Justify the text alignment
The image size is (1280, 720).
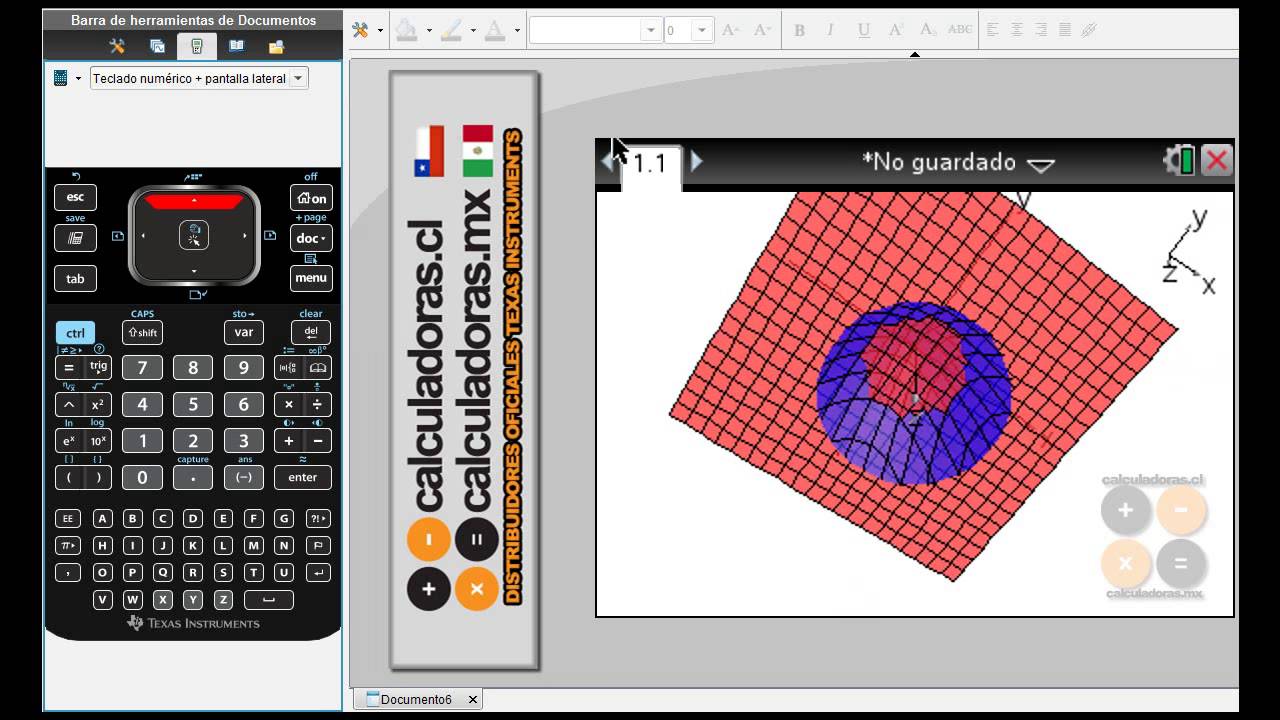pyautogui.click(x=1065, y=30)
